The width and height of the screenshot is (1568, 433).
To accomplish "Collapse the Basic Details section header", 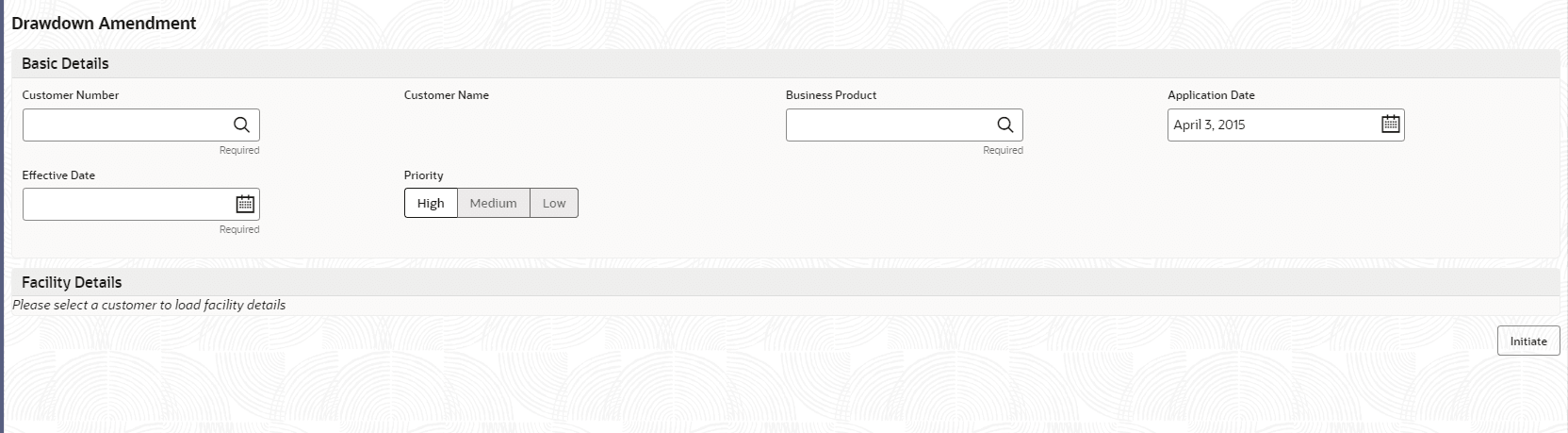I will [x=65, y=63].
